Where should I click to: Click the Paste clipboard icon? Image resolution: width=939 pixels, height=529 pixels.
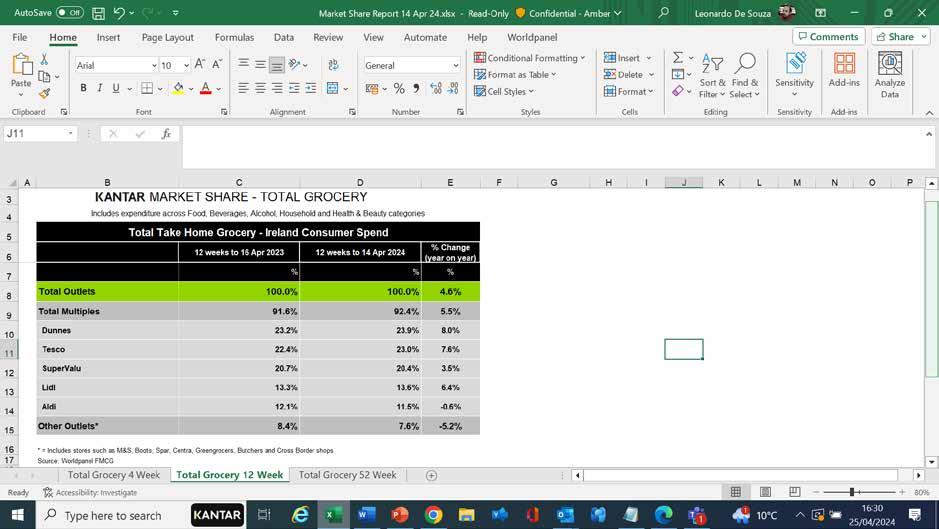click(x=21, y=65)
